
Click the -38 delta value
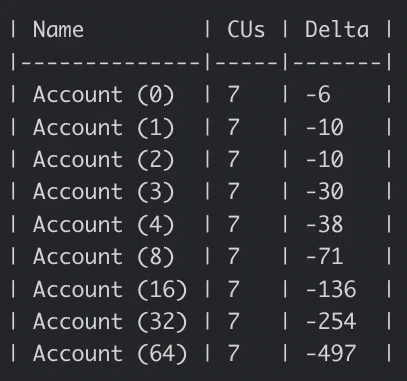tap(324, 224)
